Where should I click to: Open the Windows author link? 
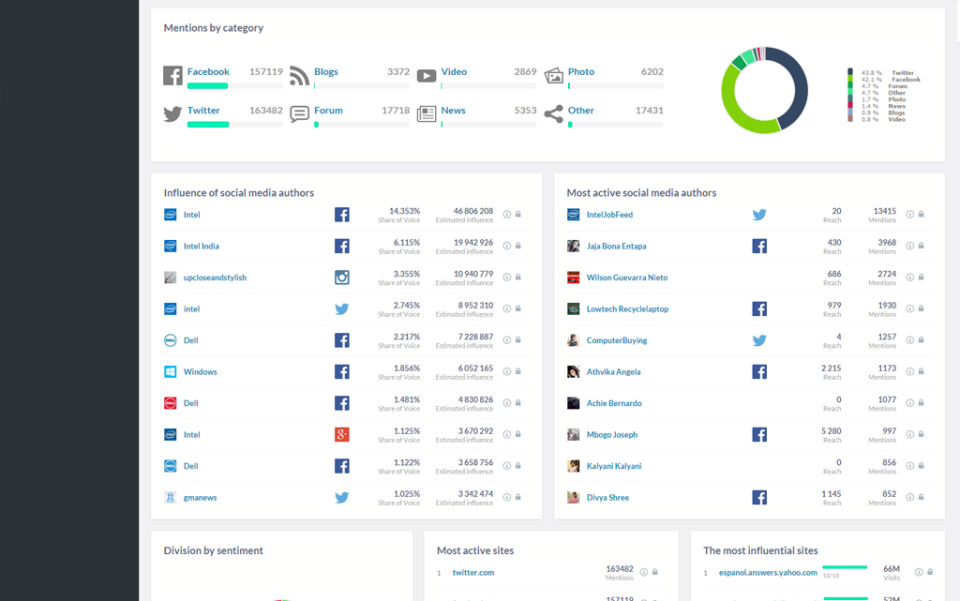[200, 371]
